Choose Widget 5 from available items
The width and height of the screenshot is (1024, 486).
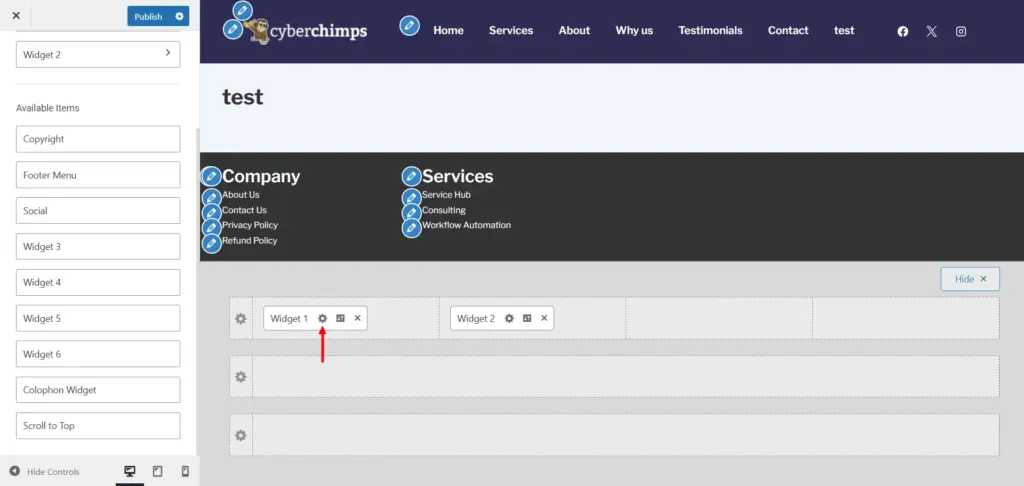98,318
